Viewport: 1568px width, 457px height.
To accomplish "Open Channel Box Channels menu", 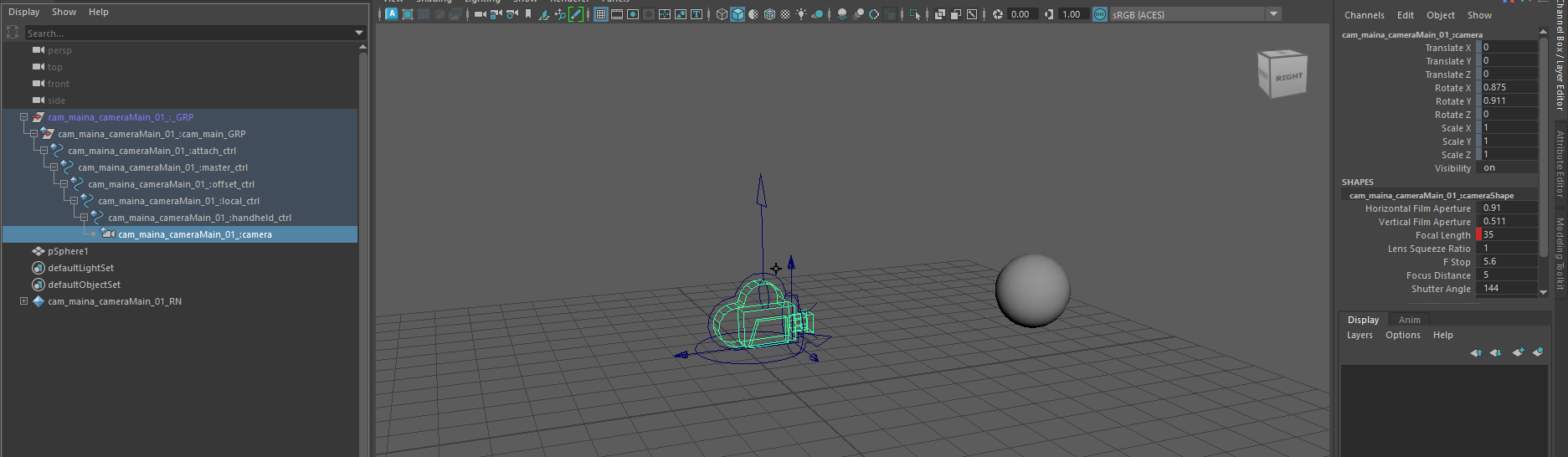I will coord(1364,15).
